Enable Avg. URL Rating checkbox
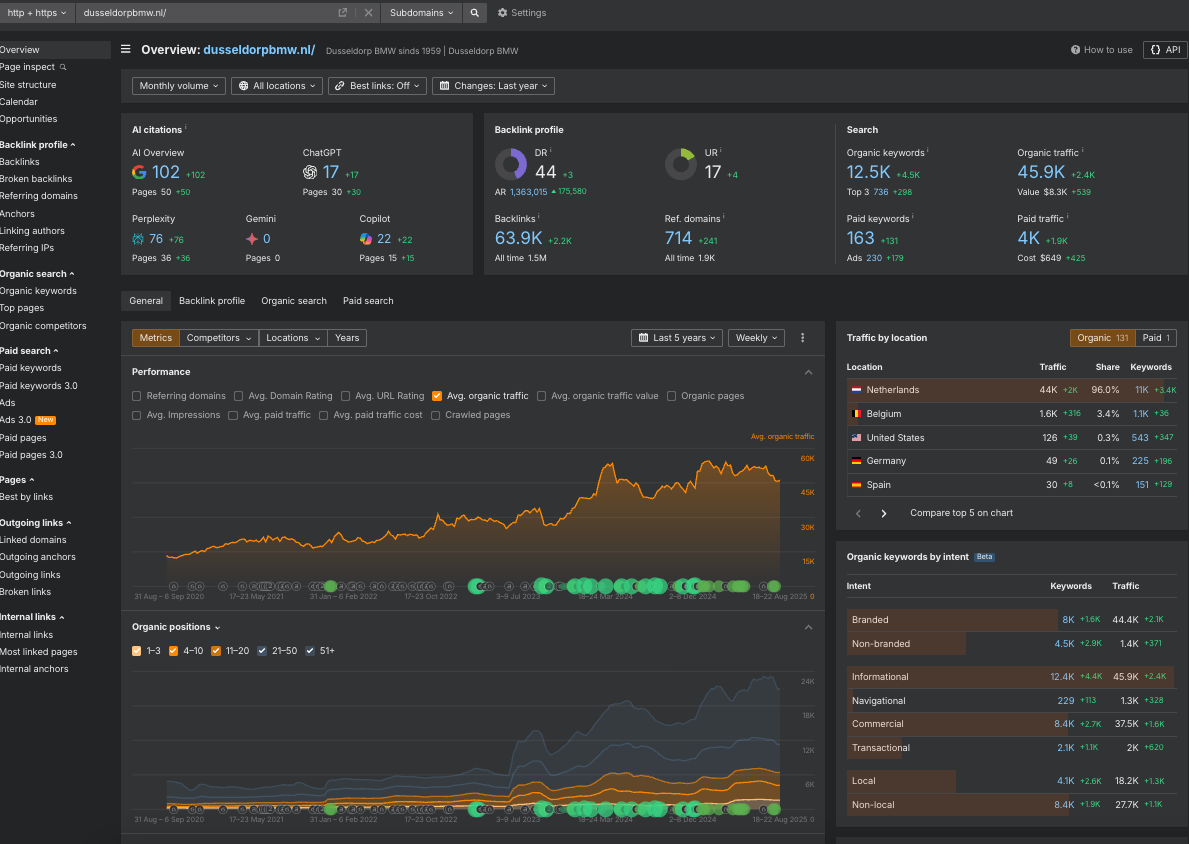Image resolution: width=1189 pixels, height=844 pixels. coord(345,396)
